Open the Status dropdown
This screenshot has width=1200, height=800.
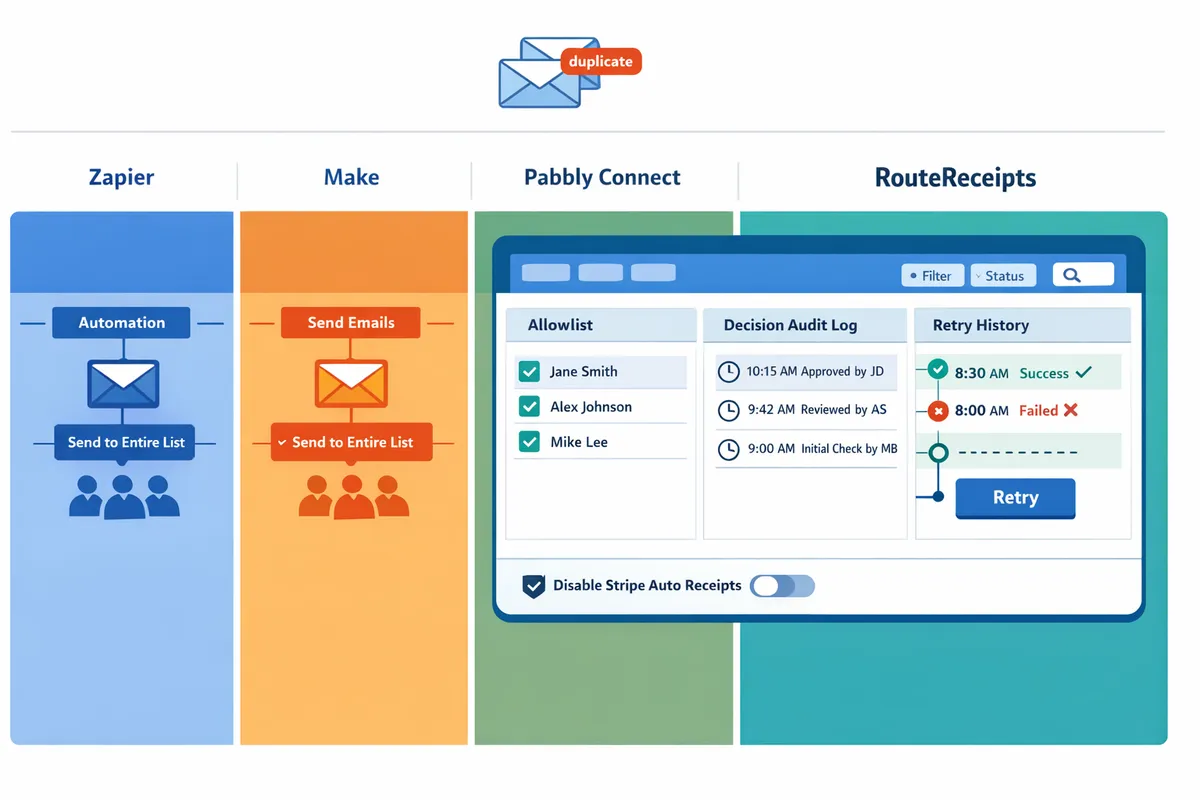pyautogui.click(x=1003, y=275)
